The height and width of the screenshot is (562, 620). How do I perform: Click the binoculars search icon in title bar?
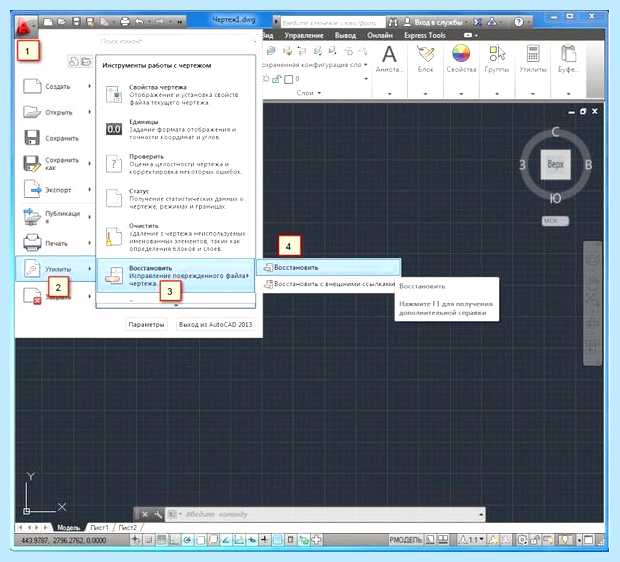click(x=393, y=23)
